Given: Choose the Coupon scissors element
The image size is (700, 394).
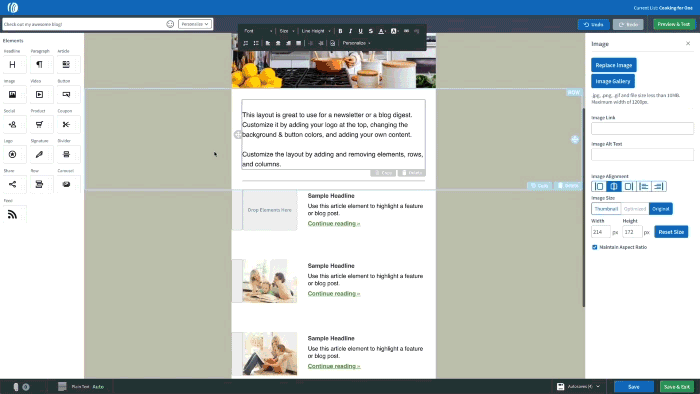Looking at the screenshot, I should (66, 124).
